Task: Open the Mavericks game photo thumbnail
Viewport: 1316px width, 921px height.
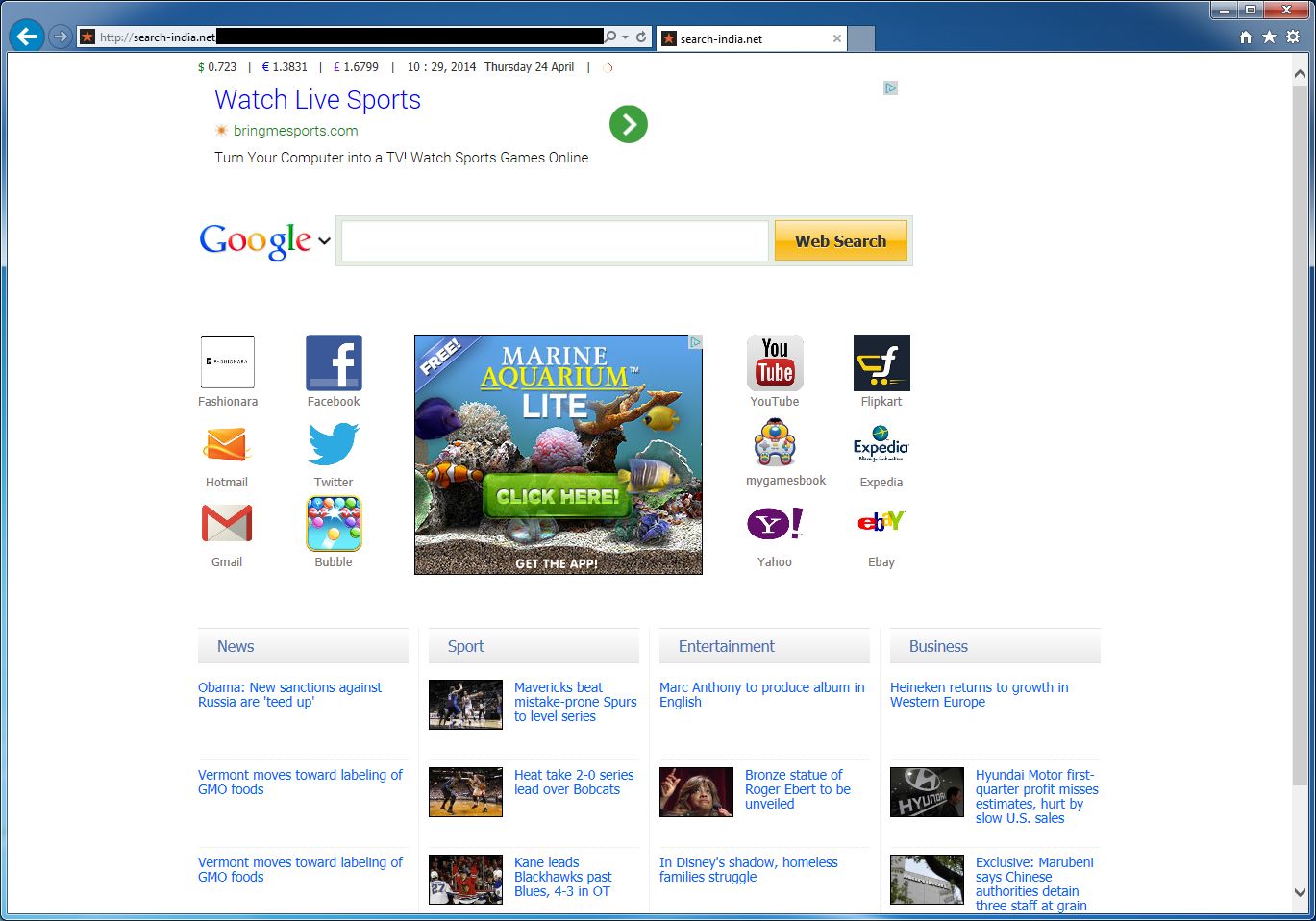Action: click(465, 705)
